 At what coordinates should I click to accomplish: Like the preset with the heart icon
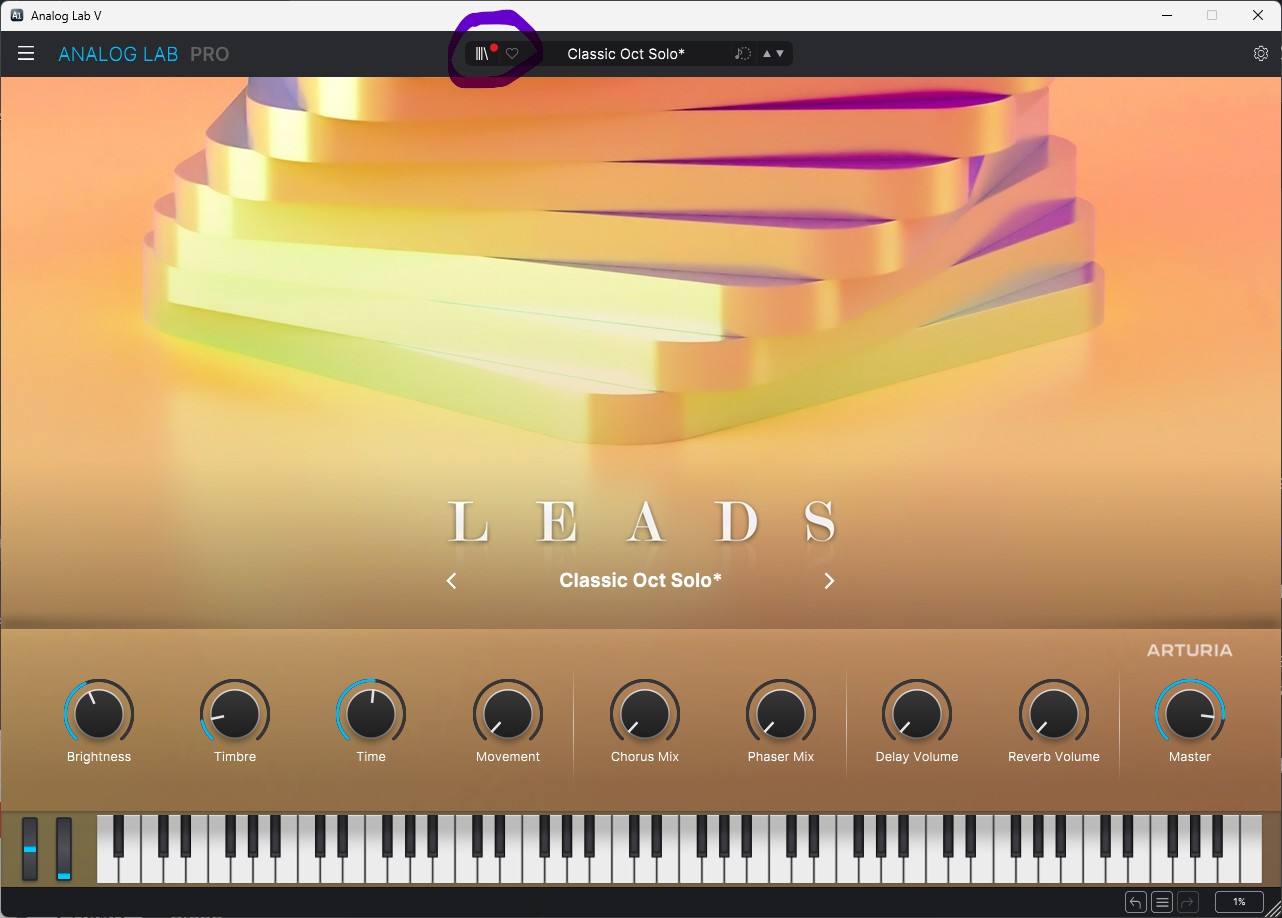pyautogui.click(x=512, y=54)
